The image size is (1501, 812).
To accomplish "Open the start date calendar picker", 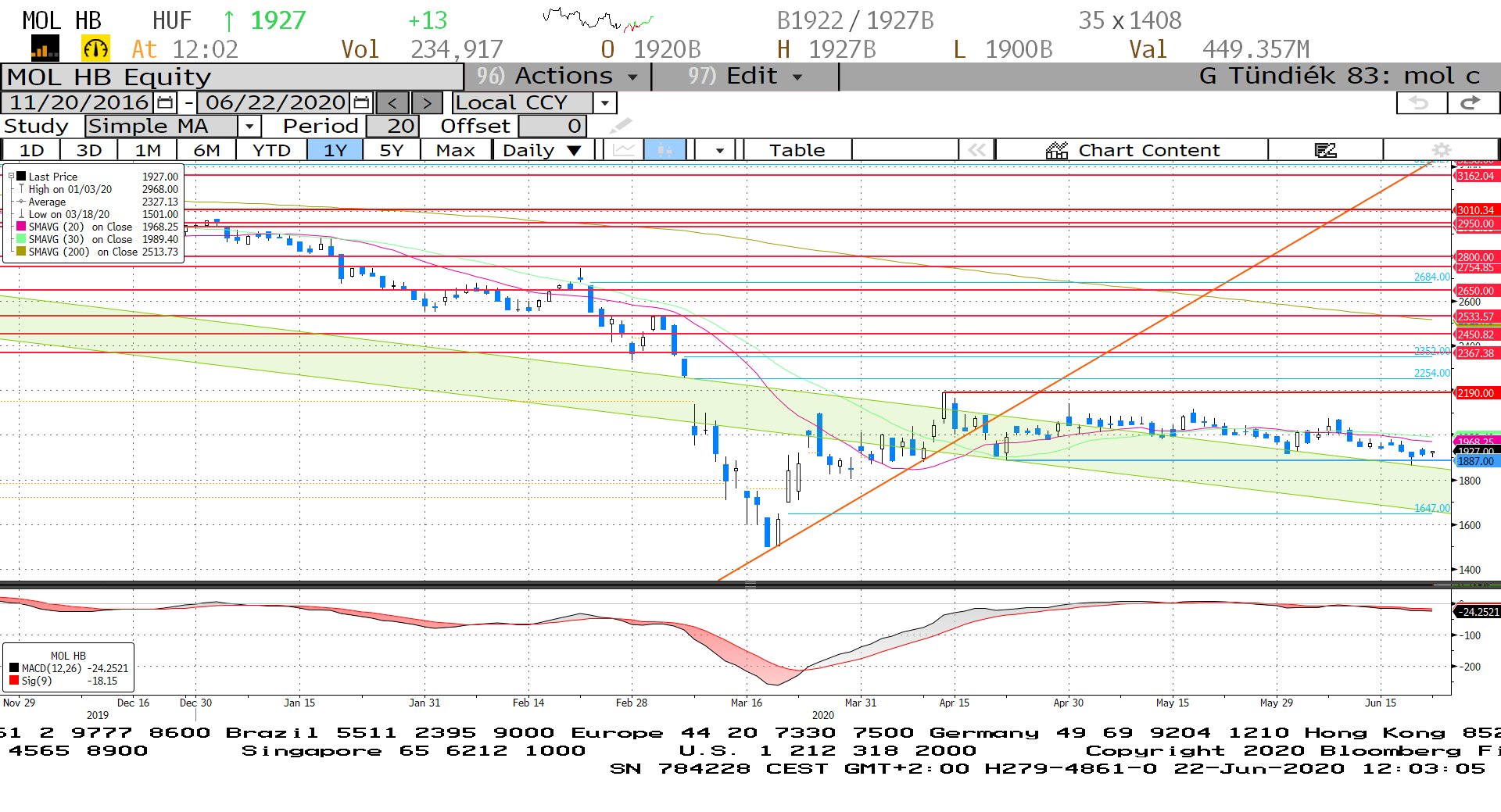I will point(165,102).
